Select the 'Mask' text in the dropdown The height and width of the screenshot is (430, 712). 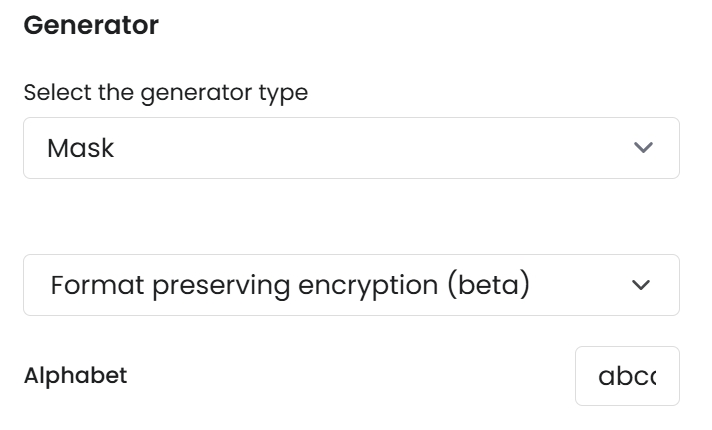pyautogui.click(x=81, y=149)
